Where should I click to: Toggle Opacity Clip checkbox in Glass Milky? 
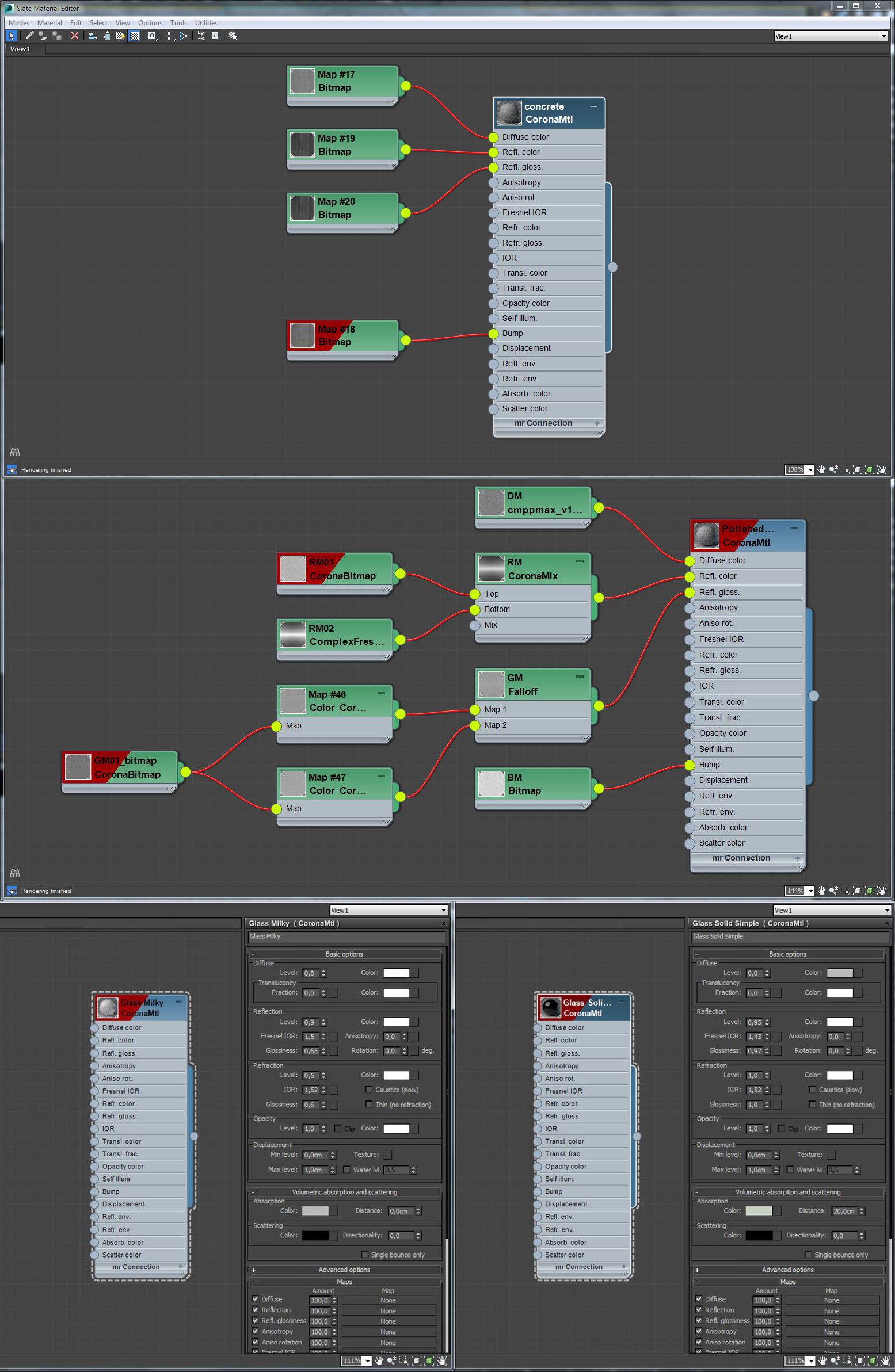(x=337, y=1128)
